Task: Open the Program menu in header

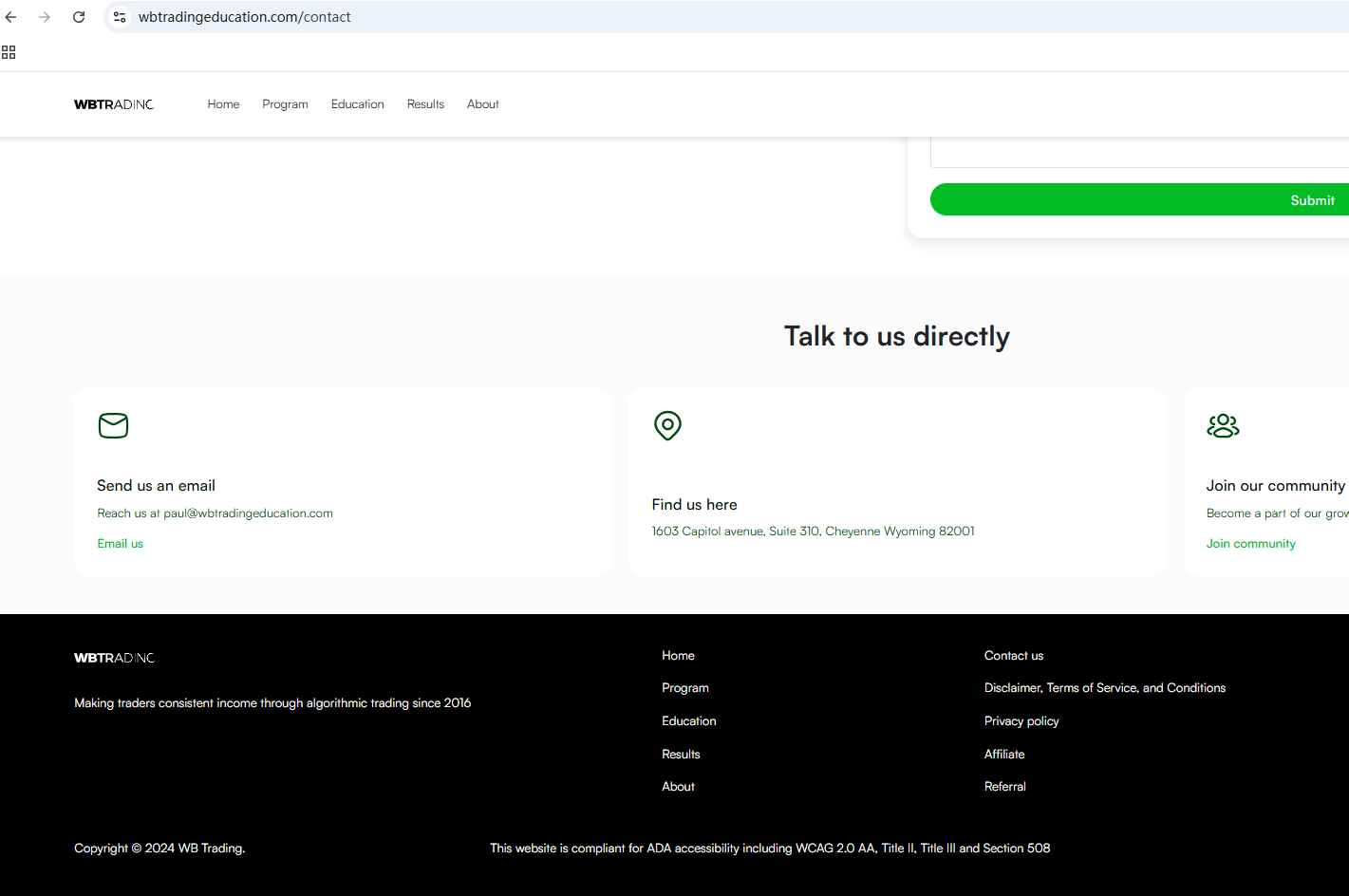Action: click(x=285, y=104)
